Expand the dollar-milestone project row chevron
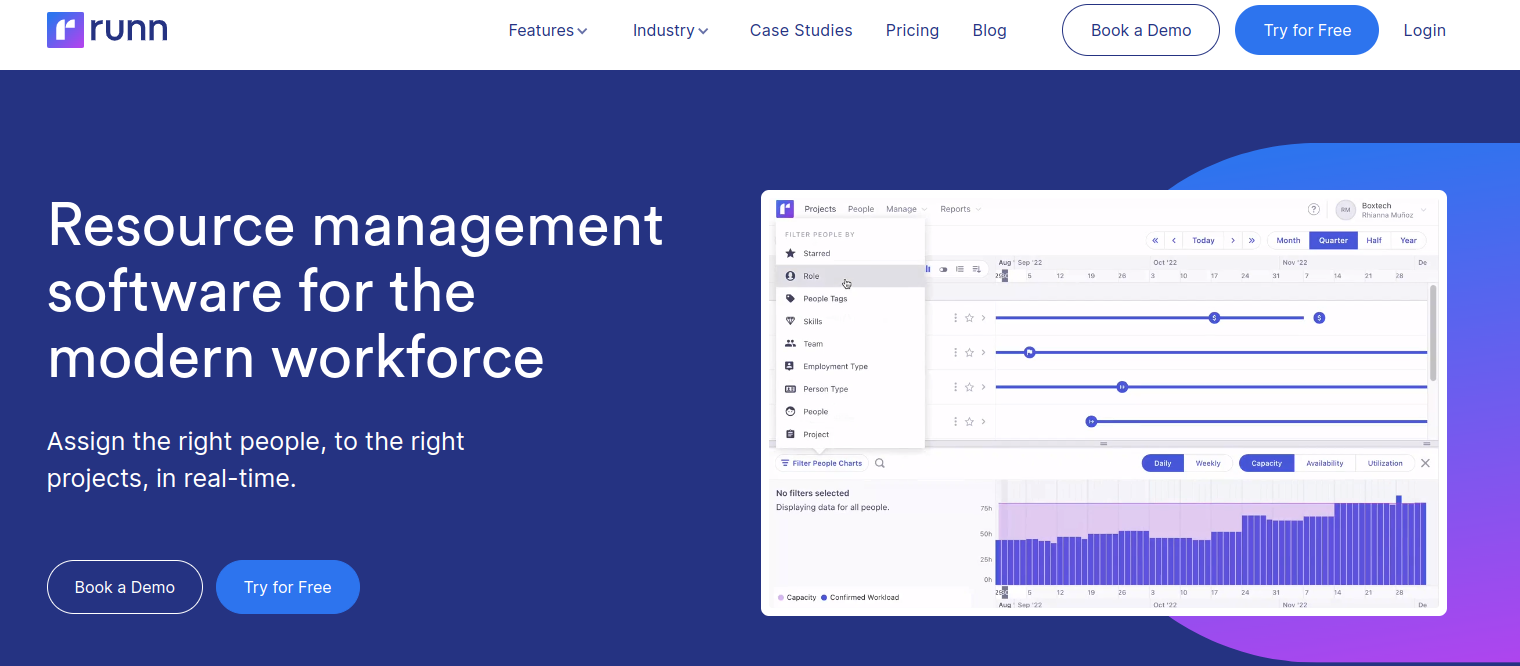The width and height of the screenshot is (1520, 666). pyautogui.click(x=983, y=318)
